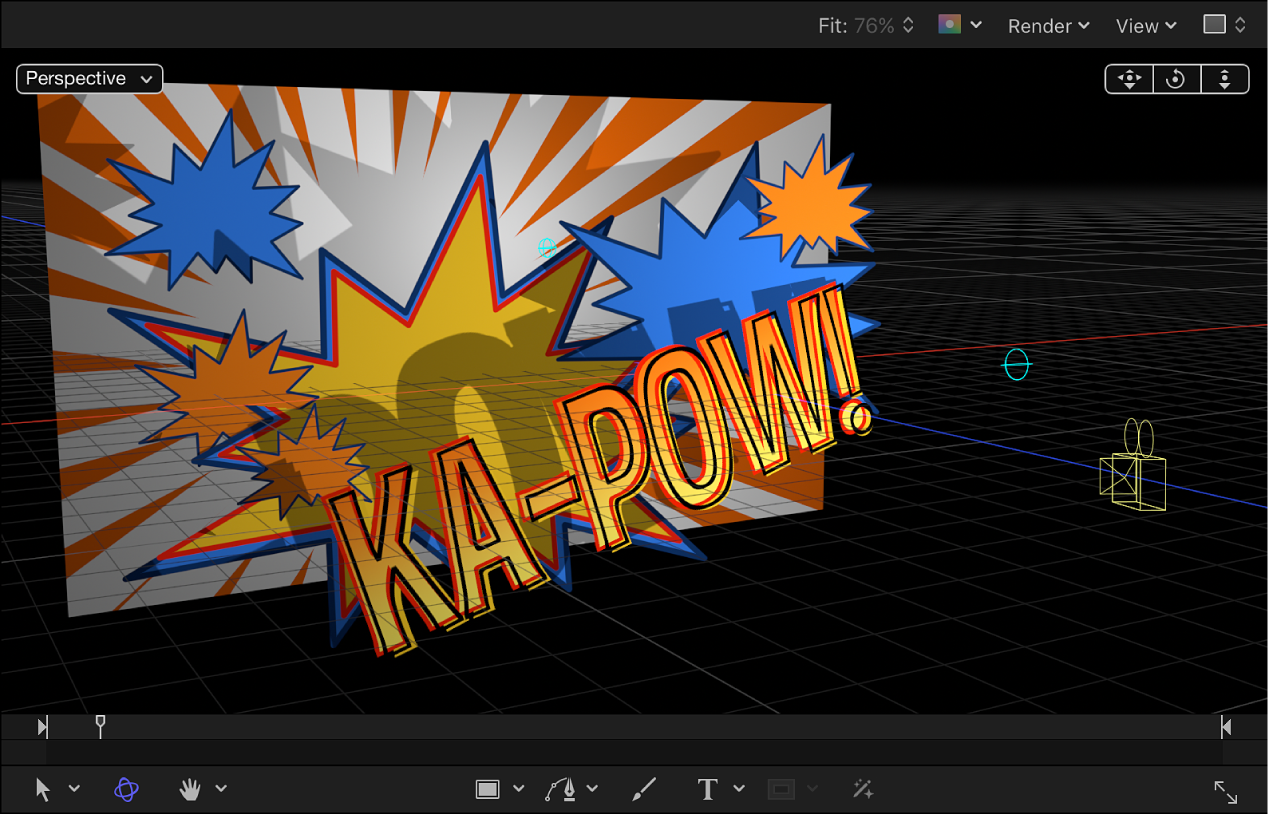Open the Render menu
This screenshot has width=1270, height=814.
pos(1047,25)
